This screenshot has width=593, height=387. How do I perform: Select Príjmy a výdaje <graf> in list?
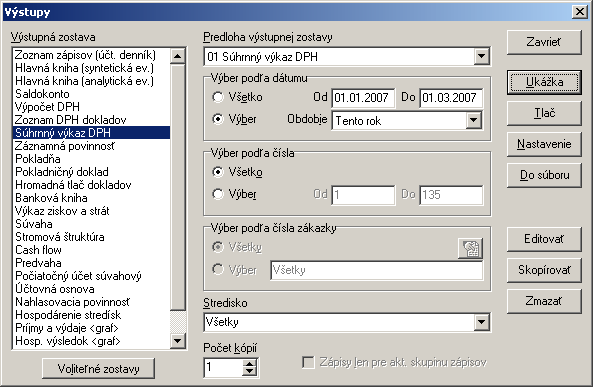click(x=92, y=328)
